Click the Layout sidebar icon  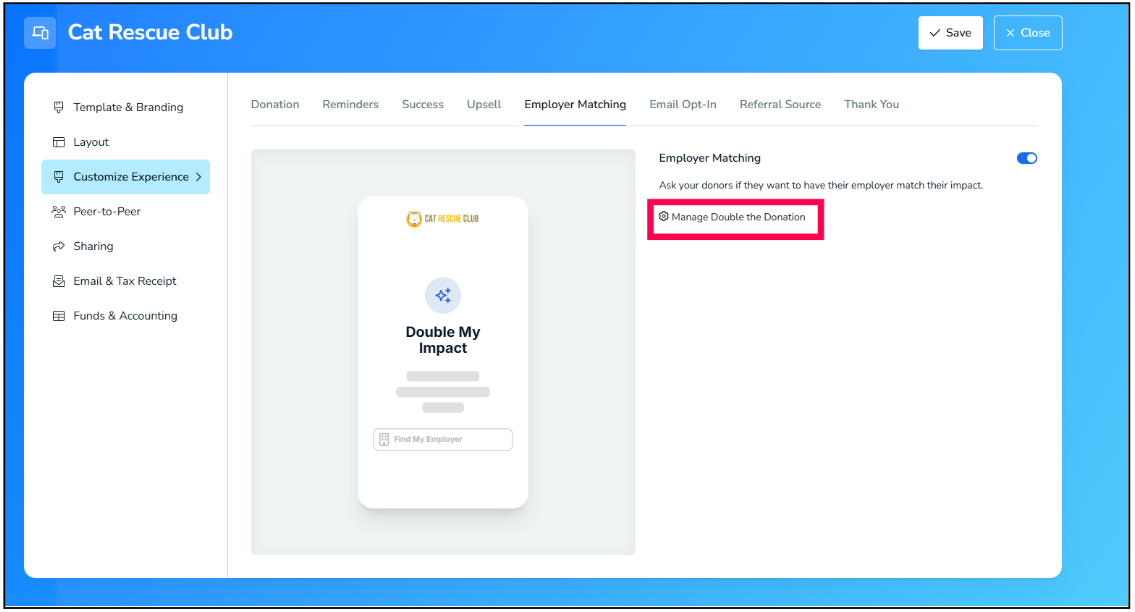(x=59, y=142)
